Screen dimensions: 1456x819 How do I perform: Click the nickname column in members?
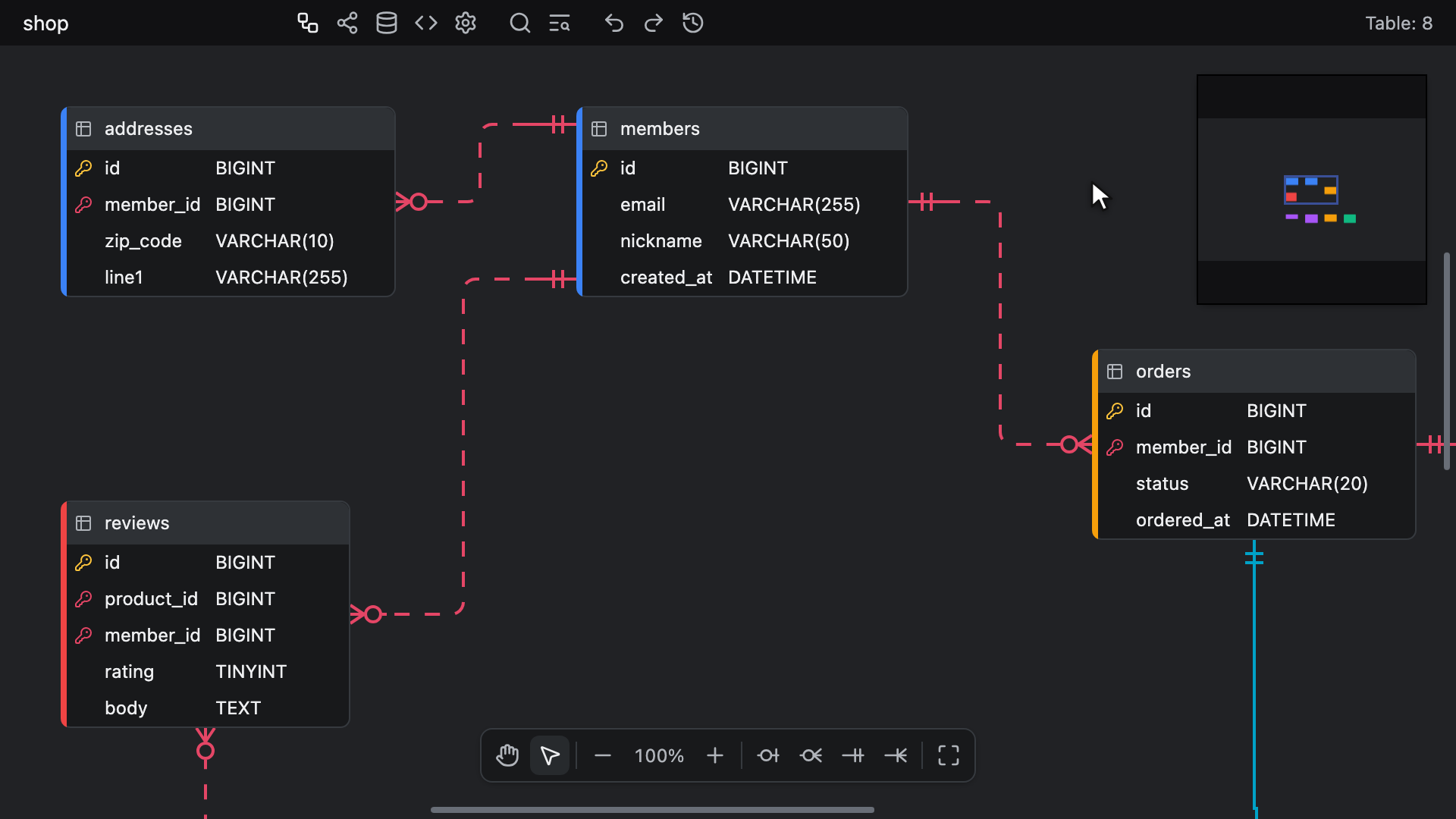pyautogui.click(x=745, y=241)
